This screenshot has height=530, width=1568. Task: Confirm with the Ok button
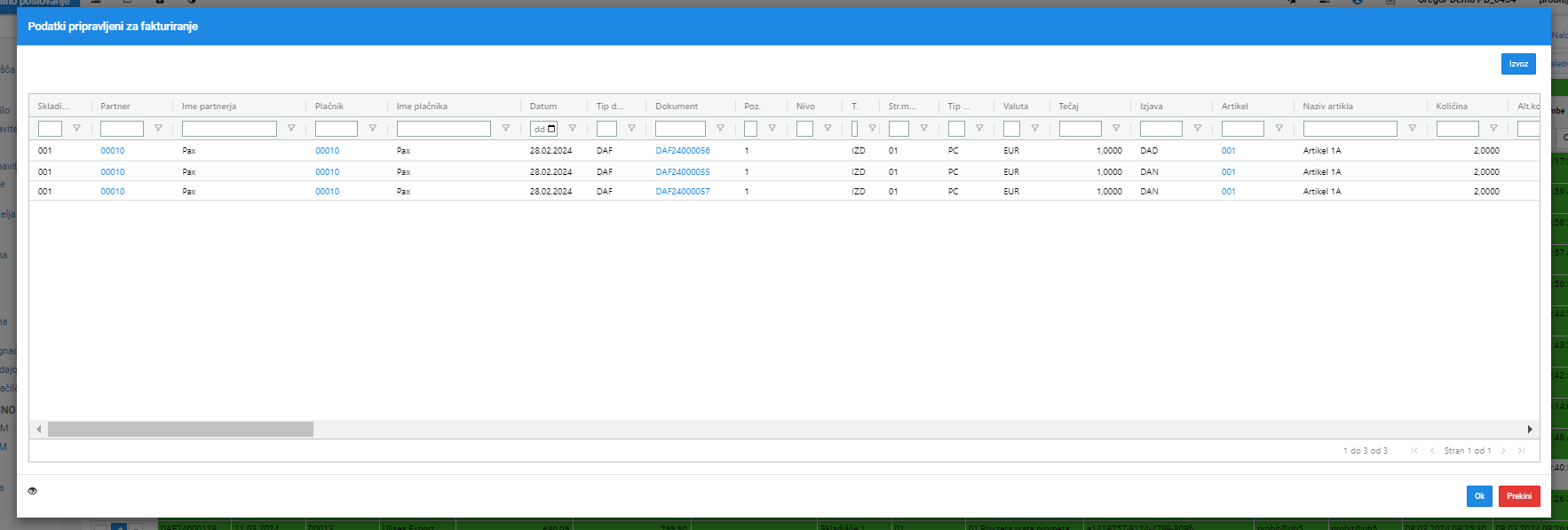(1479, 496)
